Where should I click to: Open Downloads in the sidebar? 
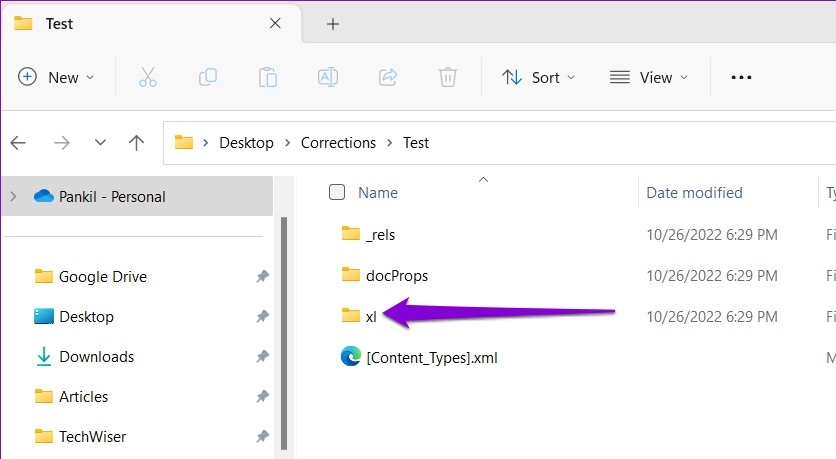tap(97, 357)
